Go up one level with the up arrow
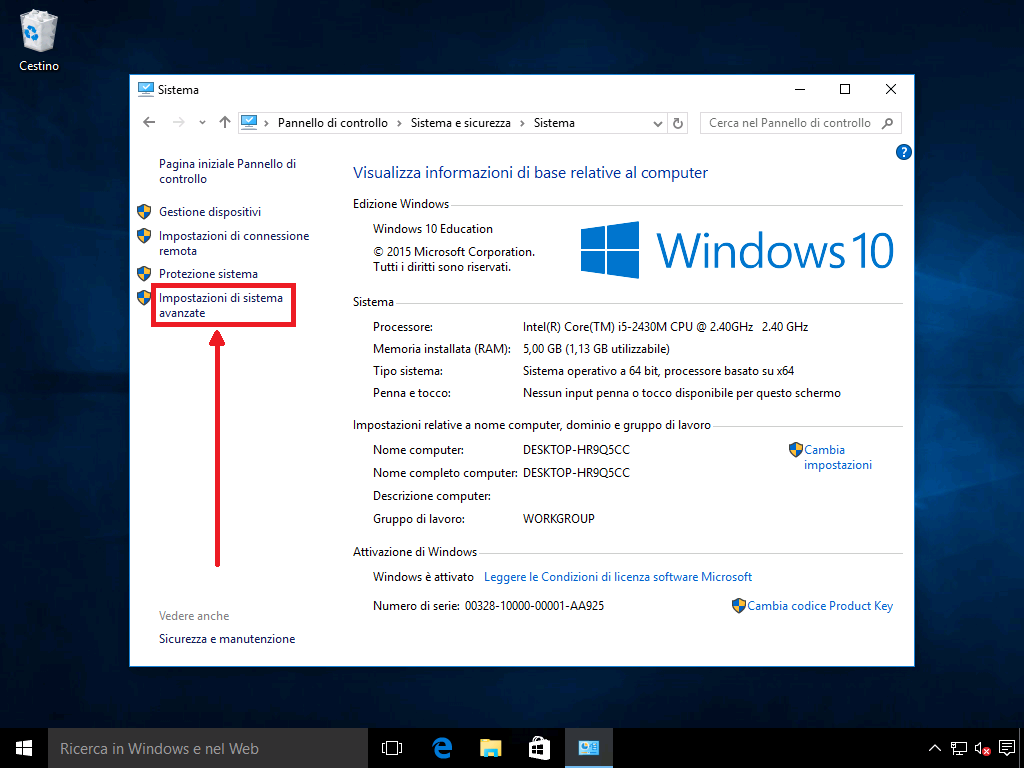The image size is (1024, 768). pos(225,122)
